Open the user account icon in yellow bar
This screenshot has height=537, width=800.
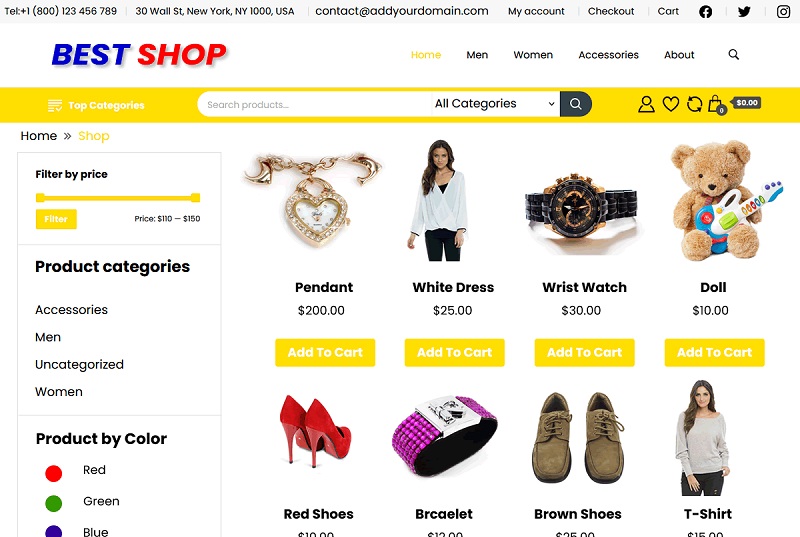(x=646, y=104)
